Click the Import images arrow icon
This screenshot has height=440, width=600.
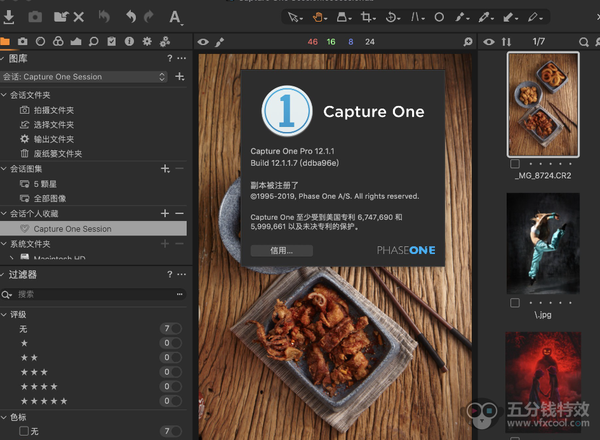pos(9,16)
